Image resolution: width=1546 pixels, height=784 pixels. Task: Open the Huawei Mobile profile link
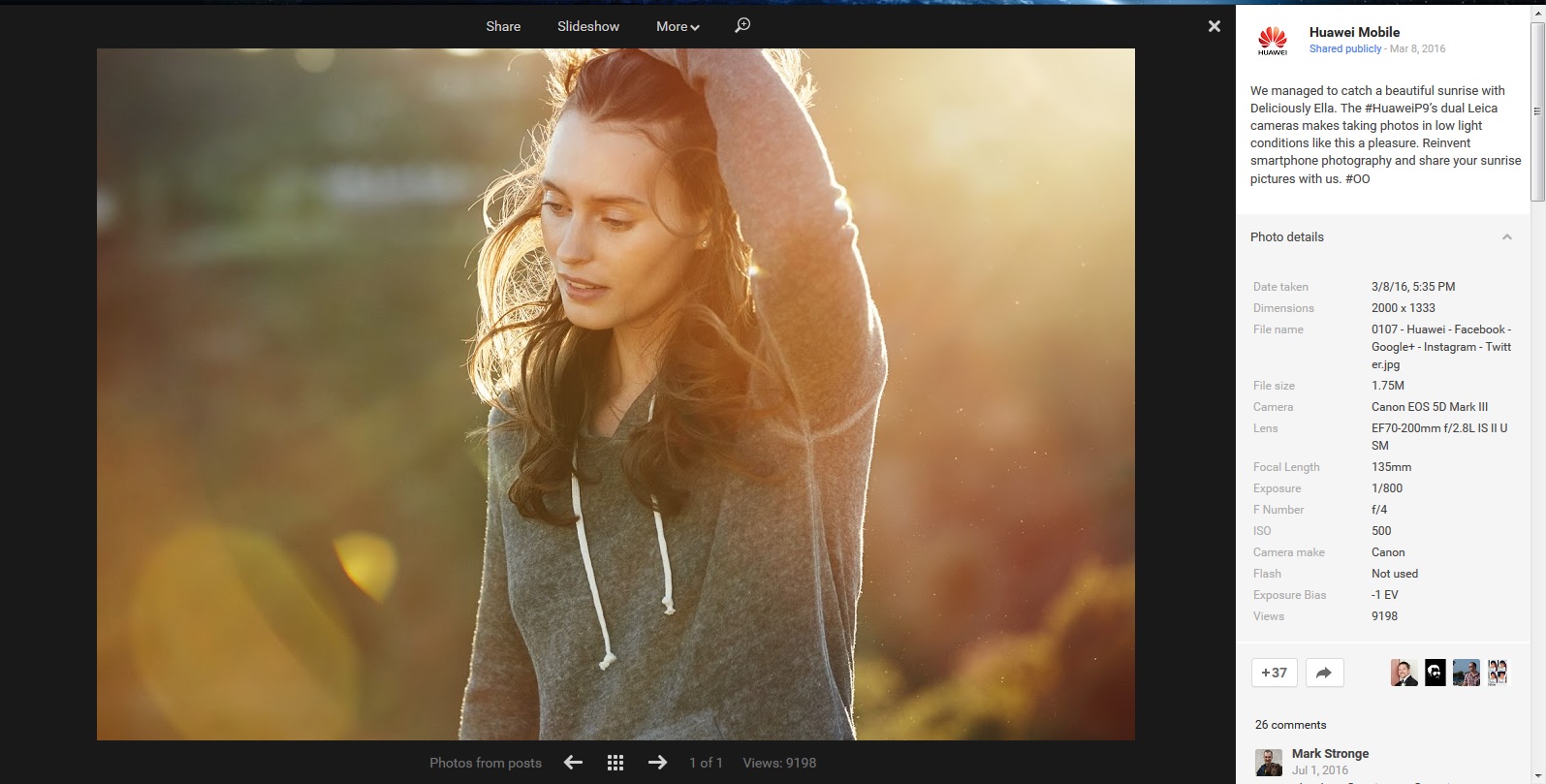click(1353, 32)
